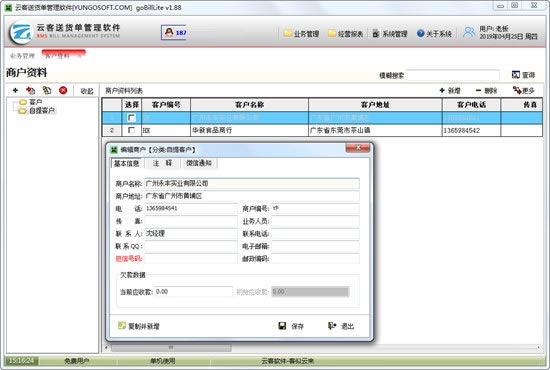Click the 联系电话 input field
550x370 pixels.
315,234
